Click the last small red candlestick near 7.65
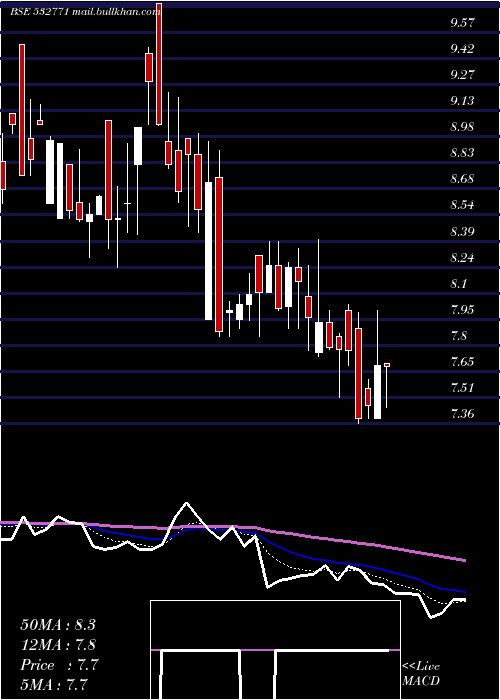The height and width of the screenshot is (700, 500). pos(387,365)
